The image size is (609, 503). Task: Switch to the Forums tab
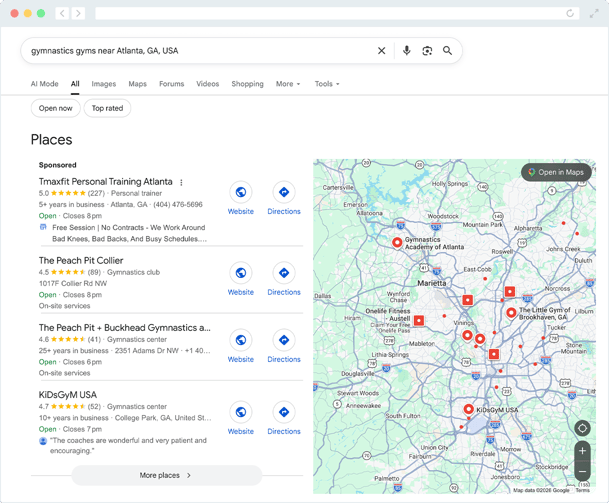[171, 84]
